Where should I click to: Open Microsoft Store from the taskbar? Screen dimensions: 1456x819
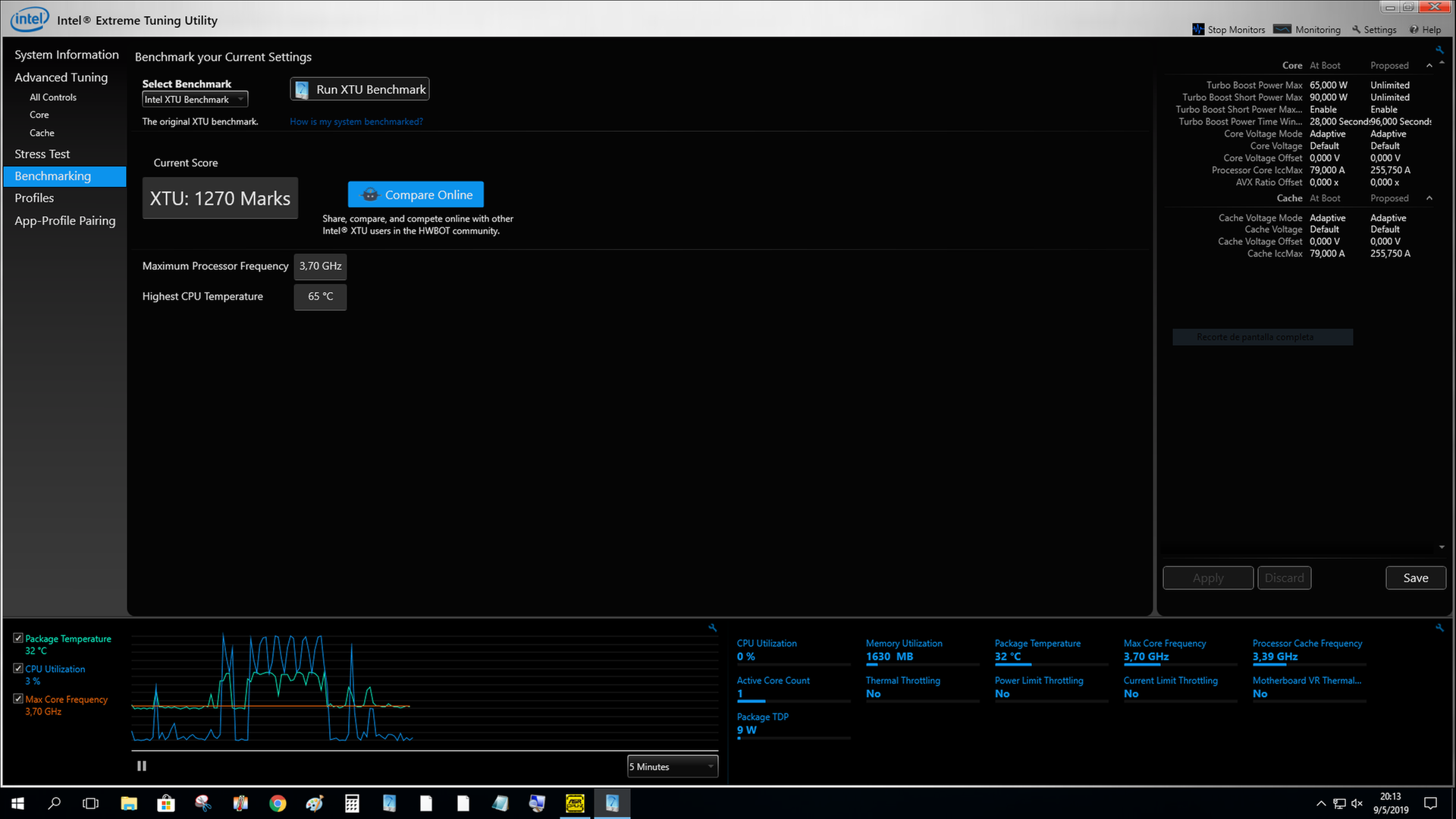click(x=165, y=803)
